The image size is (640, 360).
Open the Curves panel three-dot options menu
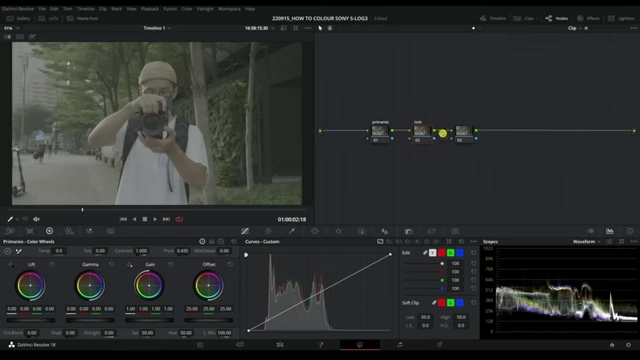click(x=473, y=242)
